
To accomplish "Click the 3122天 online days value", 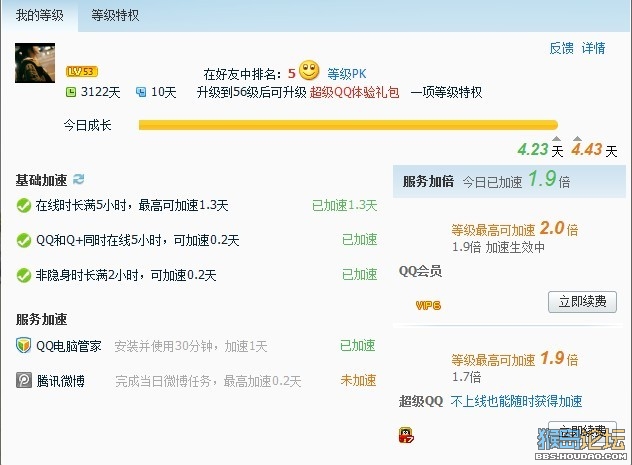I will [100, 92].
